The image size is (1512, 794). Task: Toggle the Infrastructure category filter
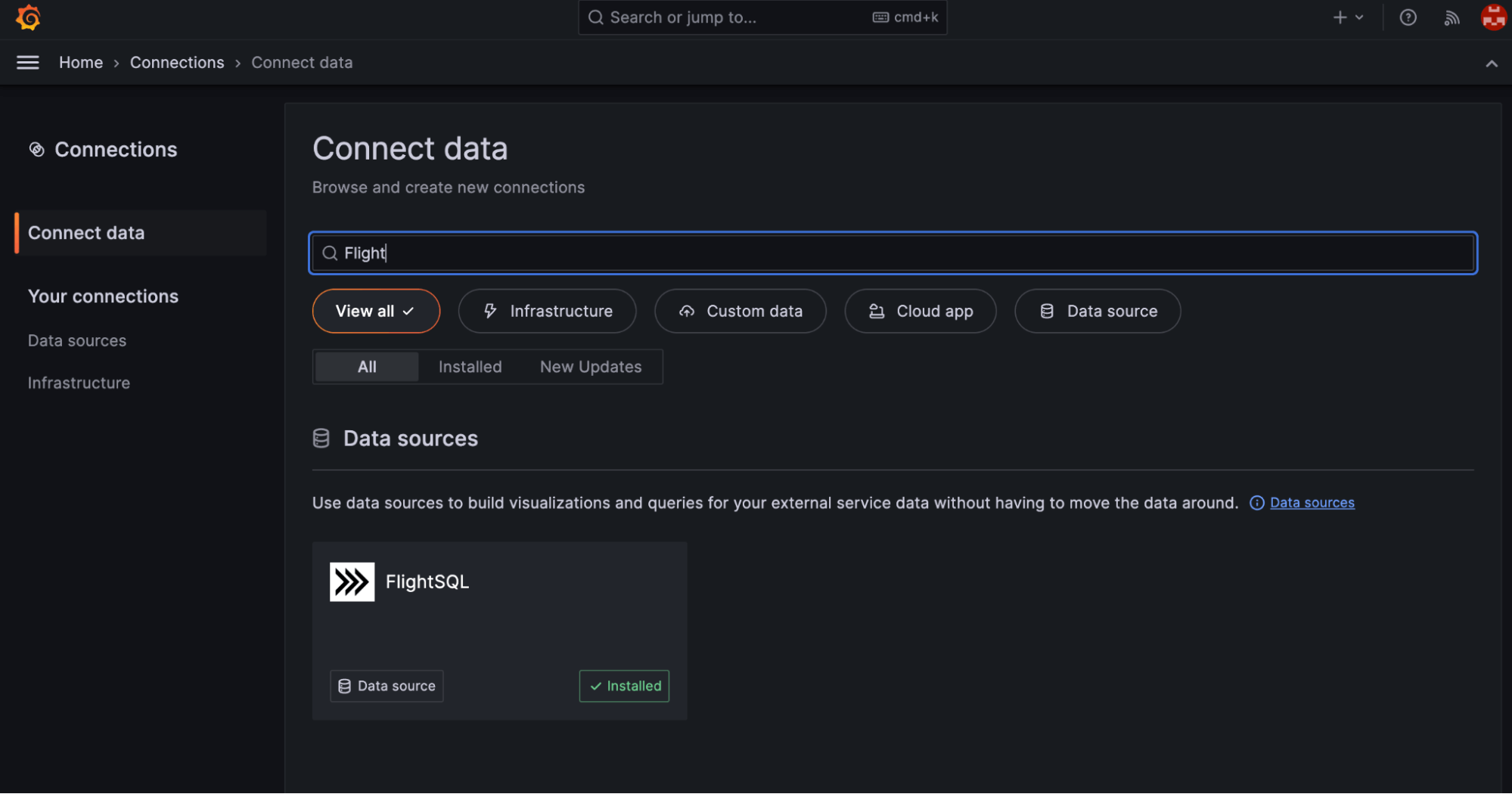547,311
